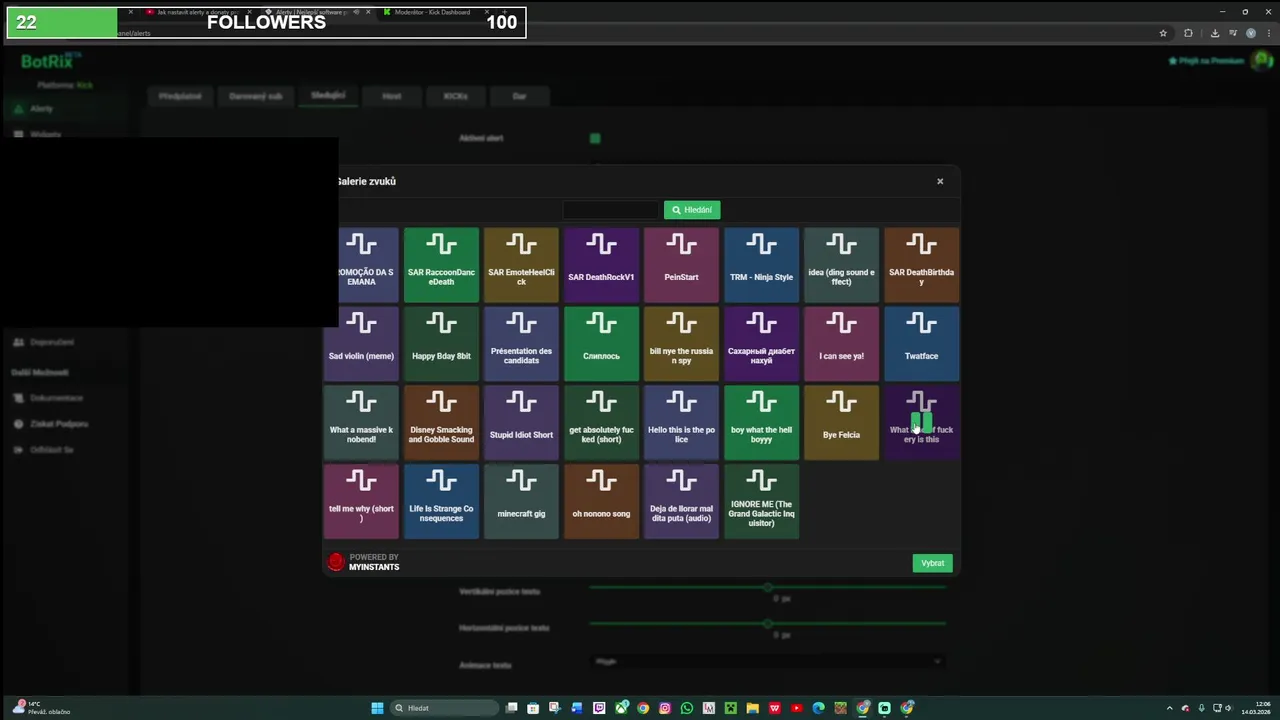This screenshot has width=1280, height=720.
Task: Open Dokumentace in the BotRix sidebar
Action: click(55, 398)
